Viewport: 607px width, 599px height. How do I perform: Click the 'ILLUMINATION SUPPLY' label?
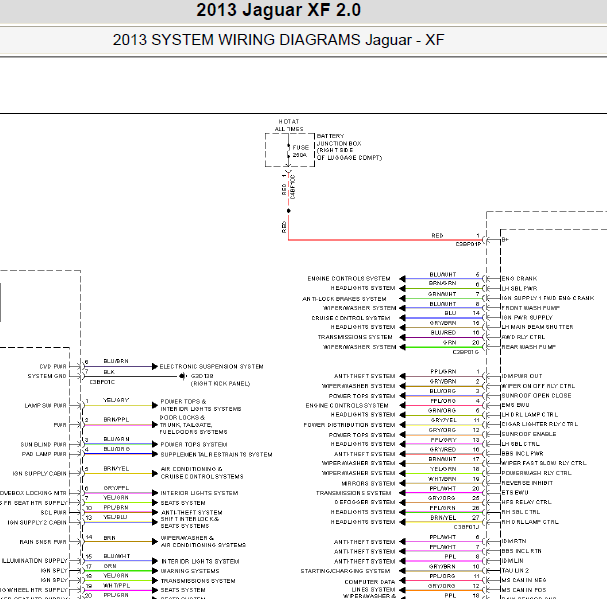(x=34, y=561)
